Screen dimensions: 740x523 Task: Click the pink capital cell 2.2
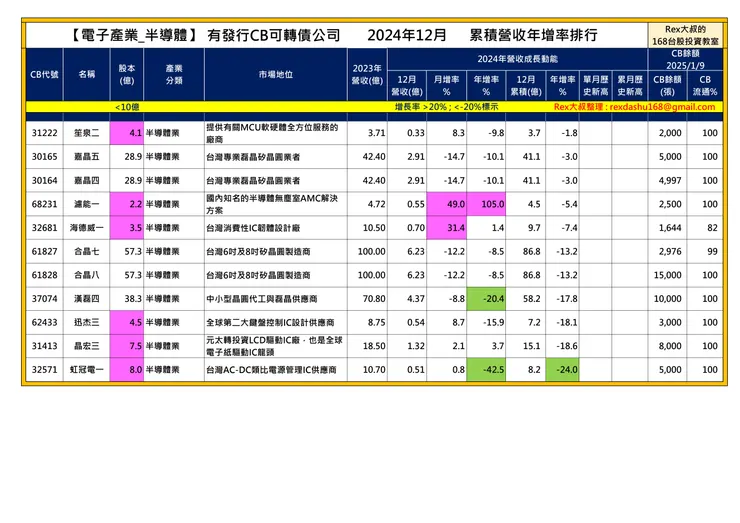(x=126, y=204)
